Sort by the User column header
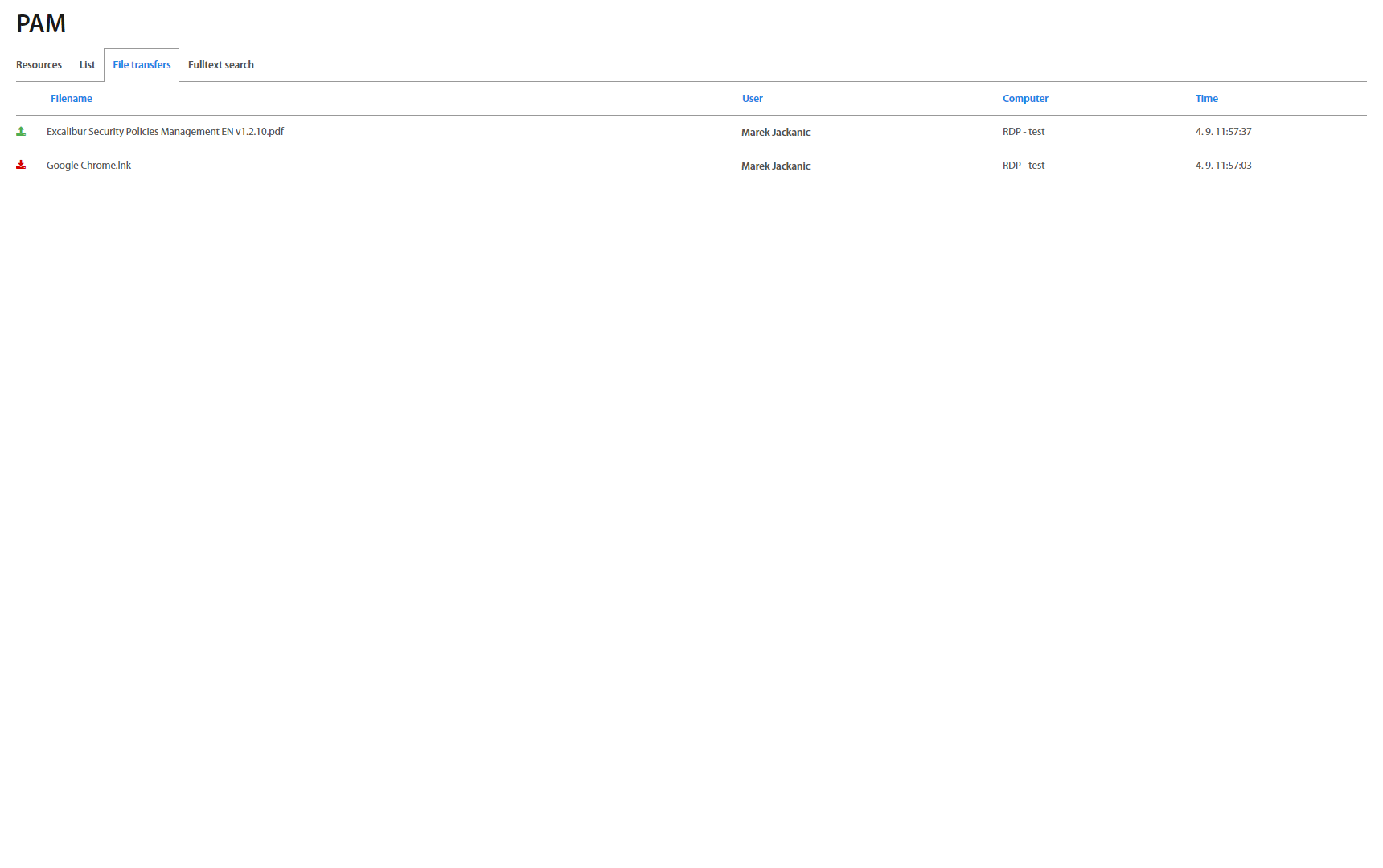The height and width of the screenshot is (868, 1383). 752,99
